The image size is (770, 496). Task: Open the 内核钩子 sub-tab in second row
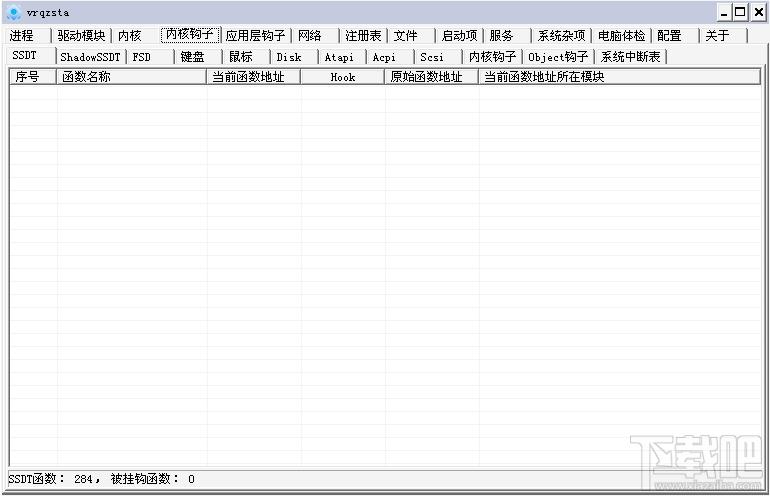pyautogui.click(x=493, y=57)
